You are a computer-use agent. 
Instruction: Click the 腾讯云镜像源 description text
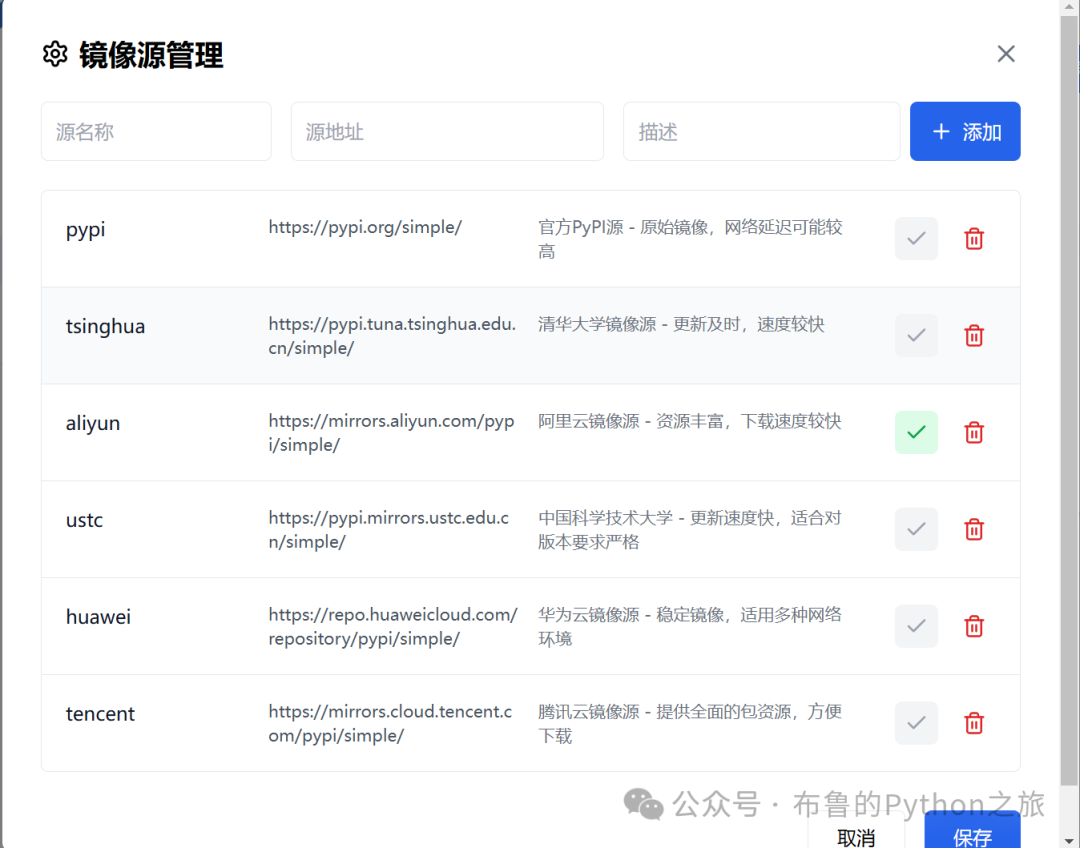pyautogui.click(x=690, y=723)
